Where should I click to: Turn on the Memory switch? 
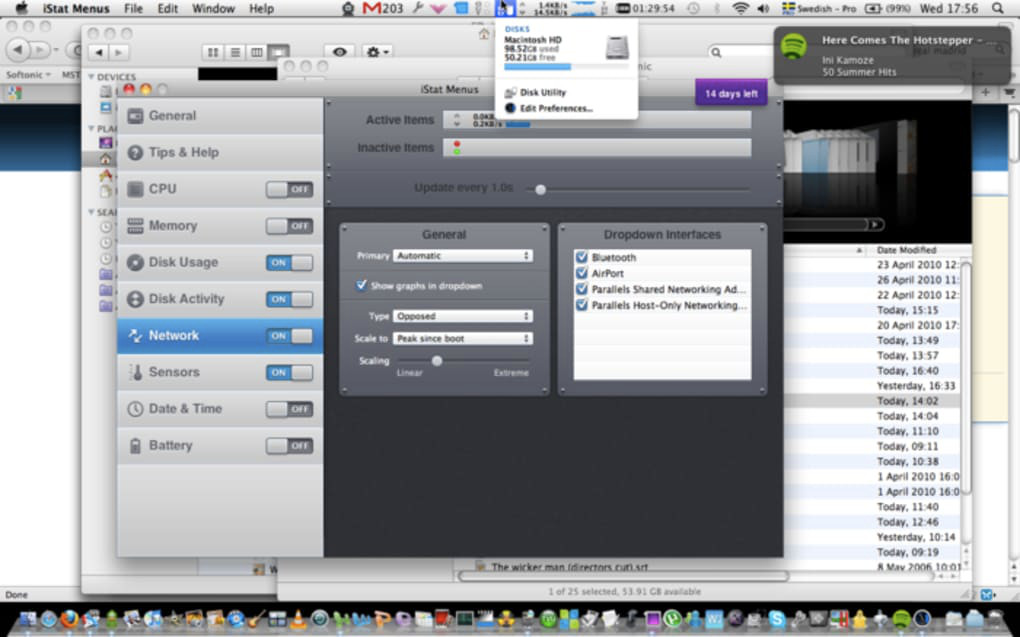point(289,226)
